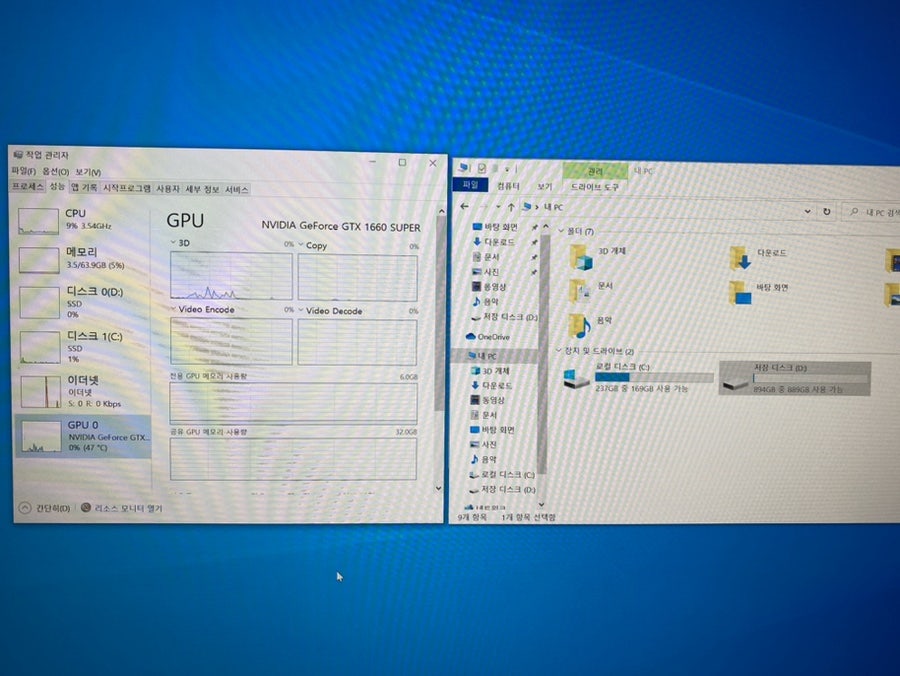This screenshot has height=676, width=900.
Task: Collapse the 장치 및 드라이브 (2) group
Action: click(558, 350)
